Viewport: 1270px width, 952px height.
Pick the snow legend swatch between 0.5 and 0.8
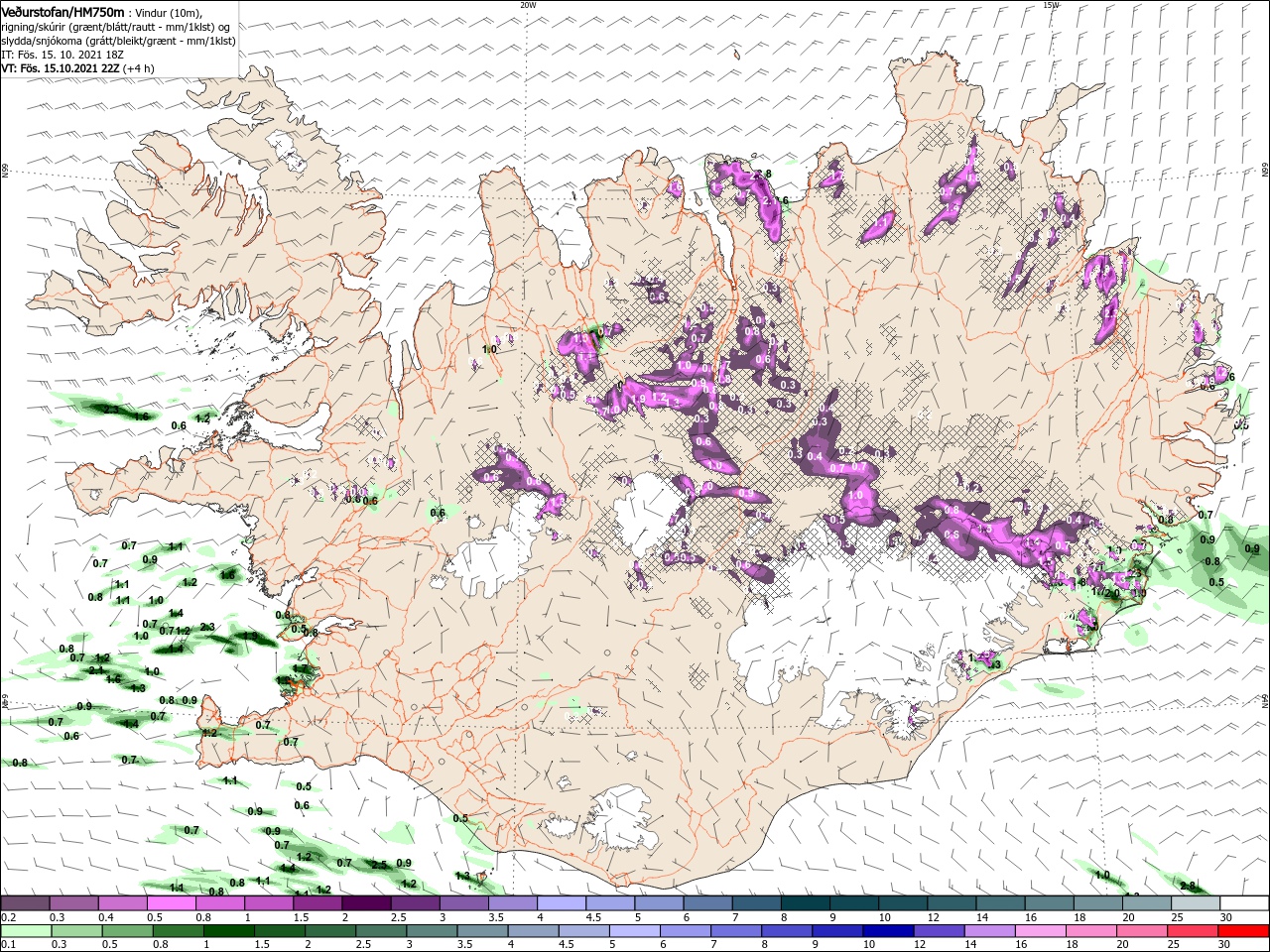pos(171,903)
